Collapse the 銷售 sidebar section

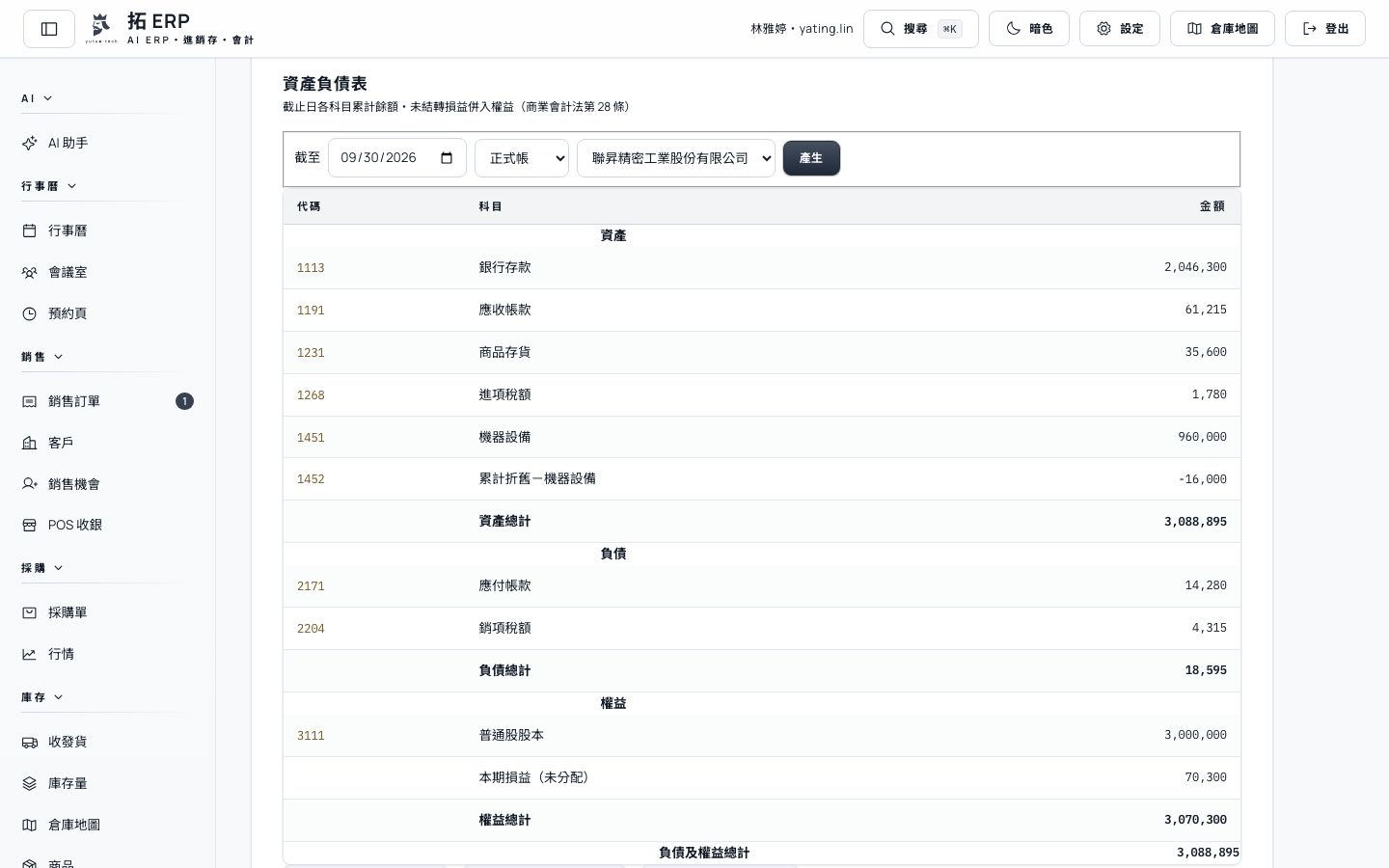click(42, 357)
